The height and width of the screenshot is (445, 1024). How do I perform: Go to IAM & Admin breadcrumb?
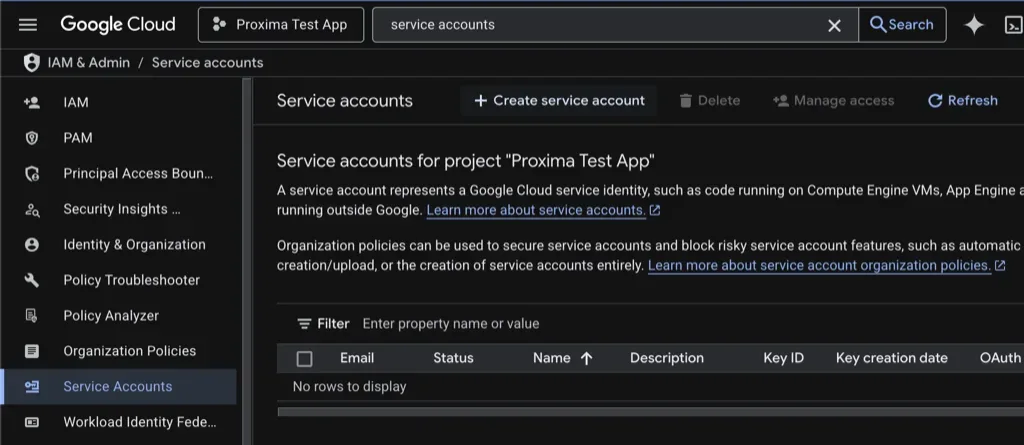(89, 63)
